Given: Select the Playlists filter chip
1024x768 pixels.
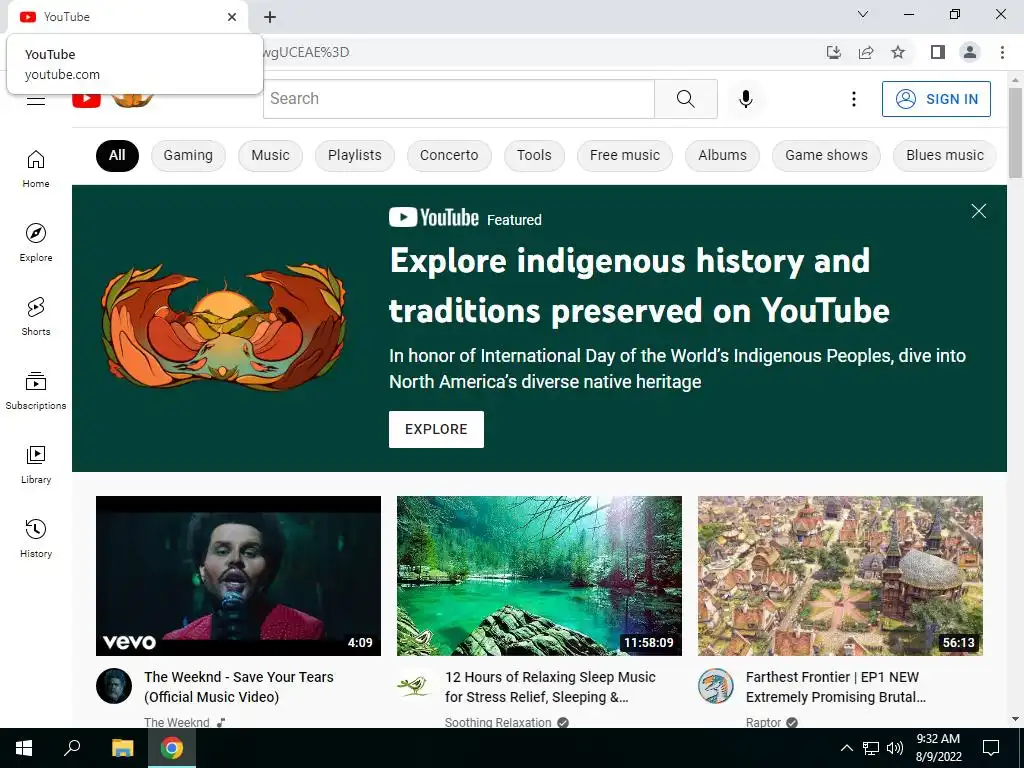Looking at the screenshot, I should (x=355, y=155).
